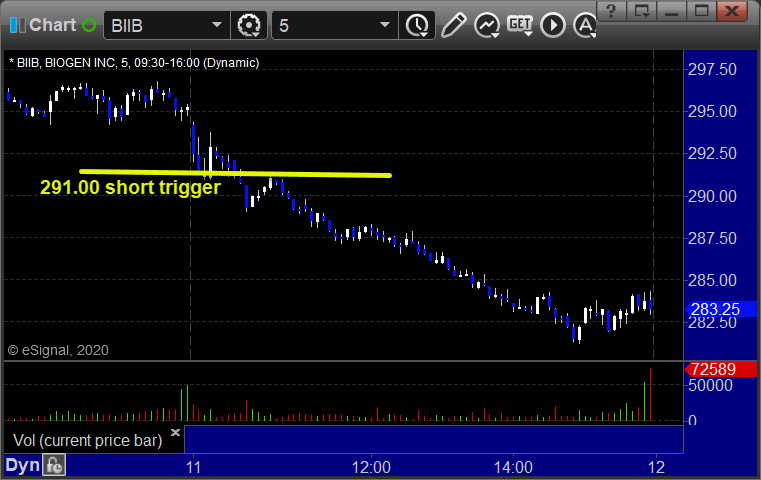Open the time template clock icon
The image size is (761, 480).
417,25
